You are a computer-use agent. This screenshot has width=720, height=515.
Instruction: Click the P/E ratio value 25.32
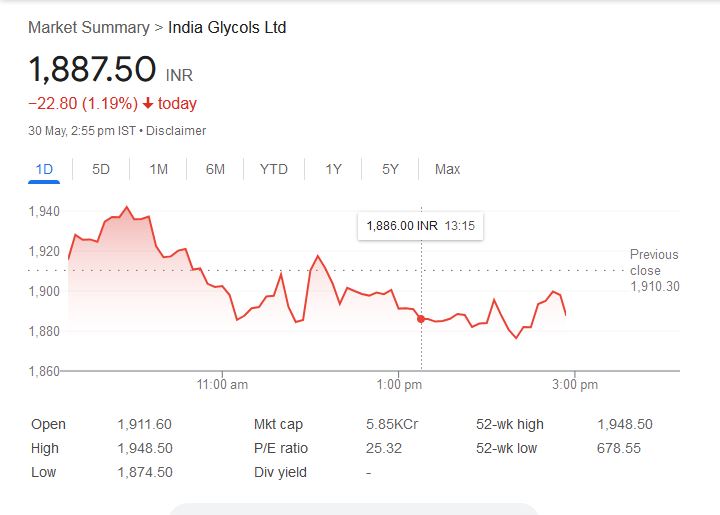pos(384,448)
